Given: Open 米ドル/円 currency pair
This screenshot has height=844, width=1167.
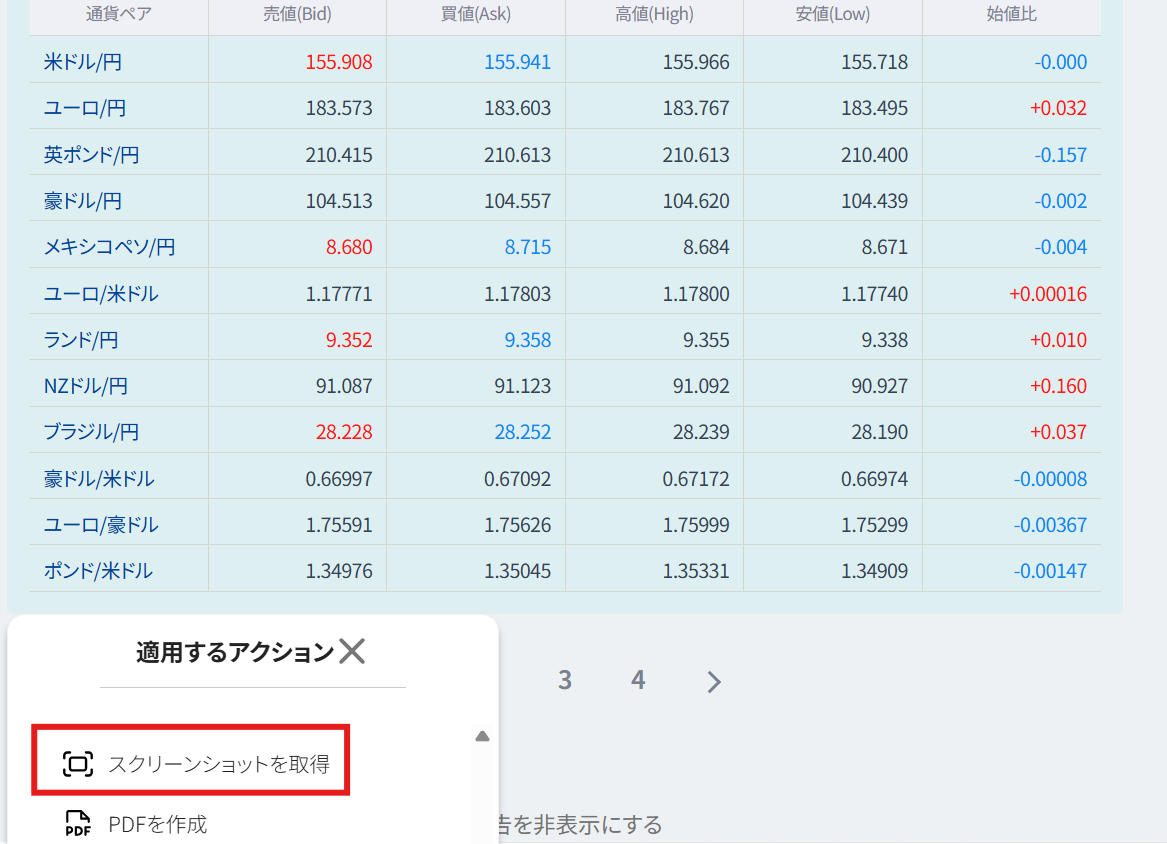Looking at the screenshot, I should point(83,62).
